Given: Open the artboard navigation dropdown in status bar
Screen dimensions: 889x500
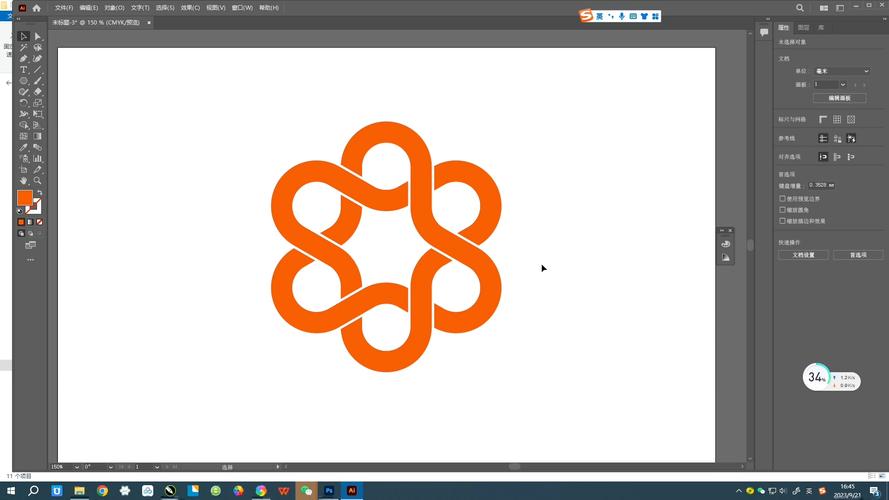Looking at the screenshot, I should (x=156, y=467).
